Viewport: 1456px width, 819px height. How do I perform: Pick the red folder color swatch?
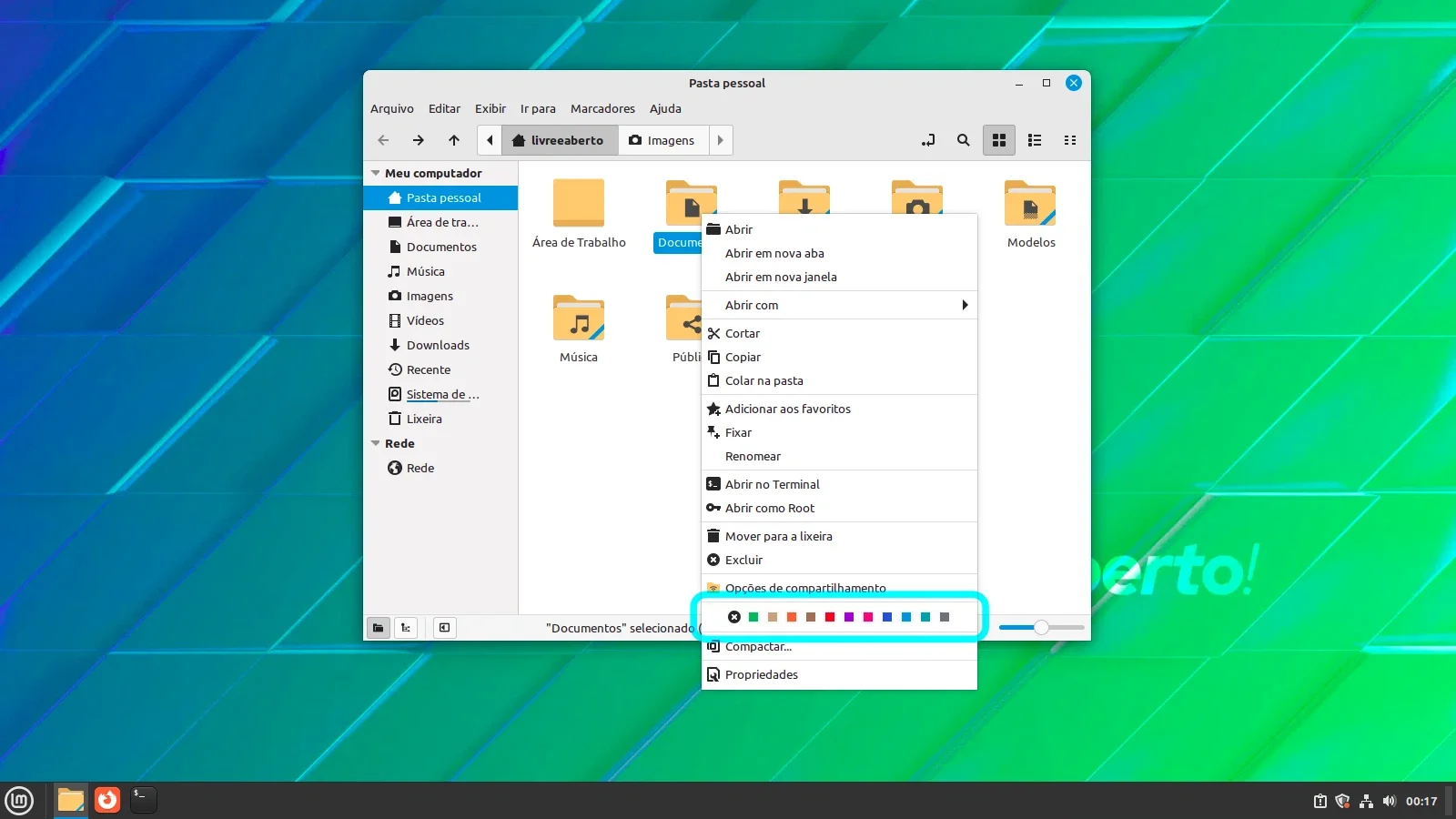coord(830,617)
